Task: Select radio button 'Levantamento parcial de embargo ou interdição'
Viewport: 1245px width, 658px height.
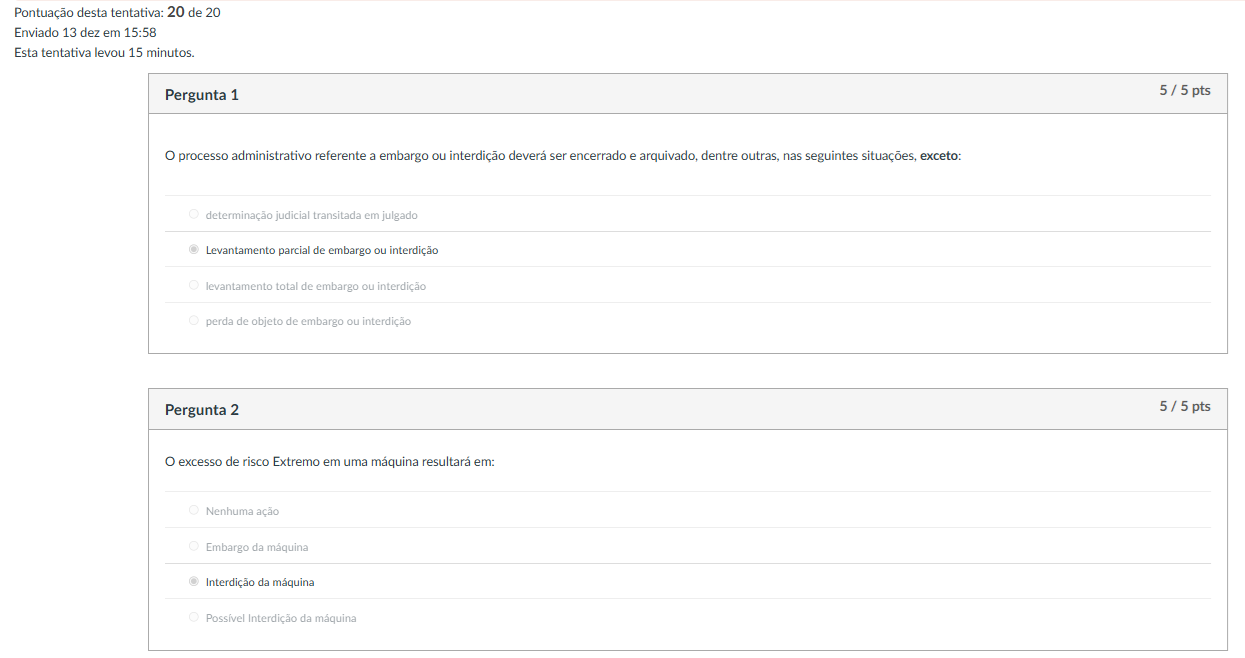Action: point(194,250)
